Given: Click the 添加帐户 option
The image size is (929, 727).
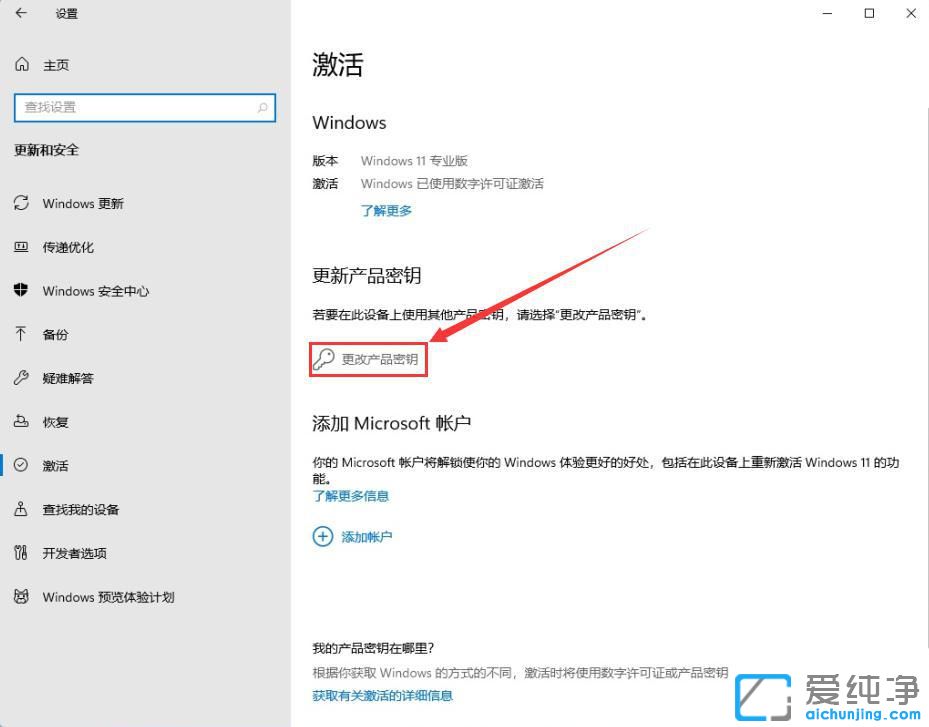Looking at the screenshot, I should coord(365,537).
